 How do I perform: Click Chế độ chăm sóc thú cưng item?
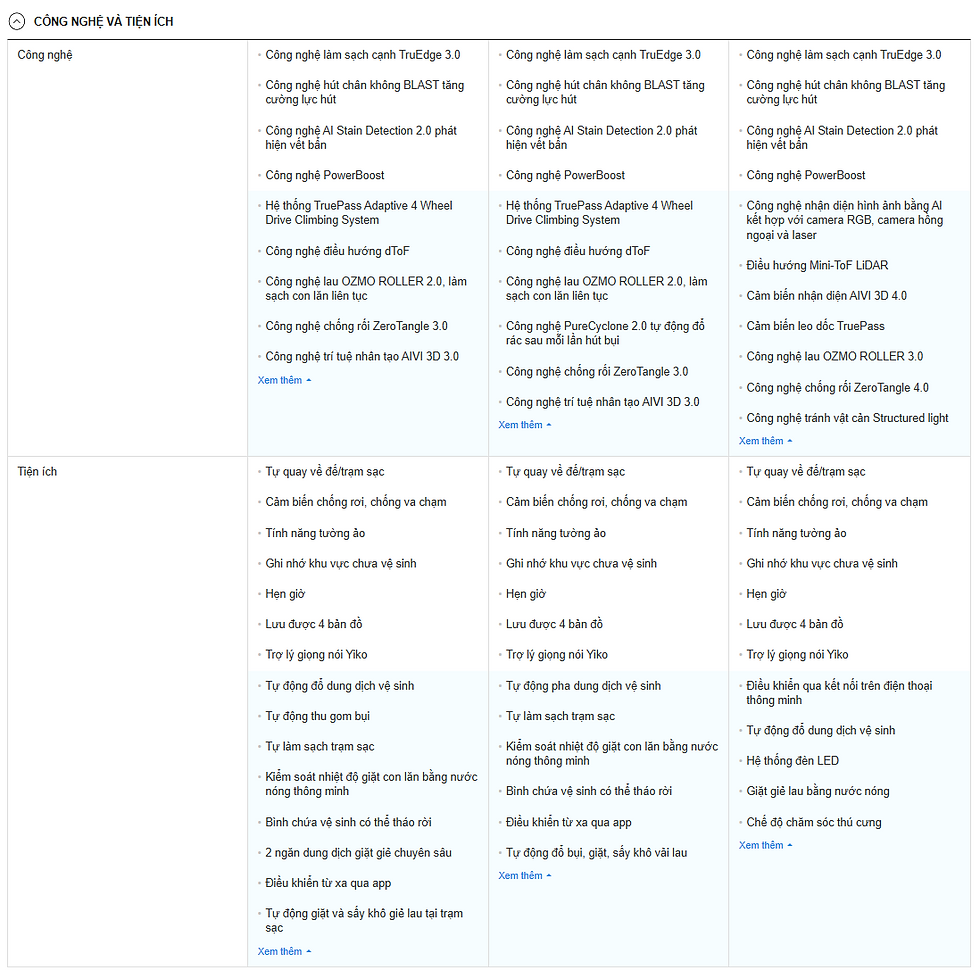pos(814,822)
